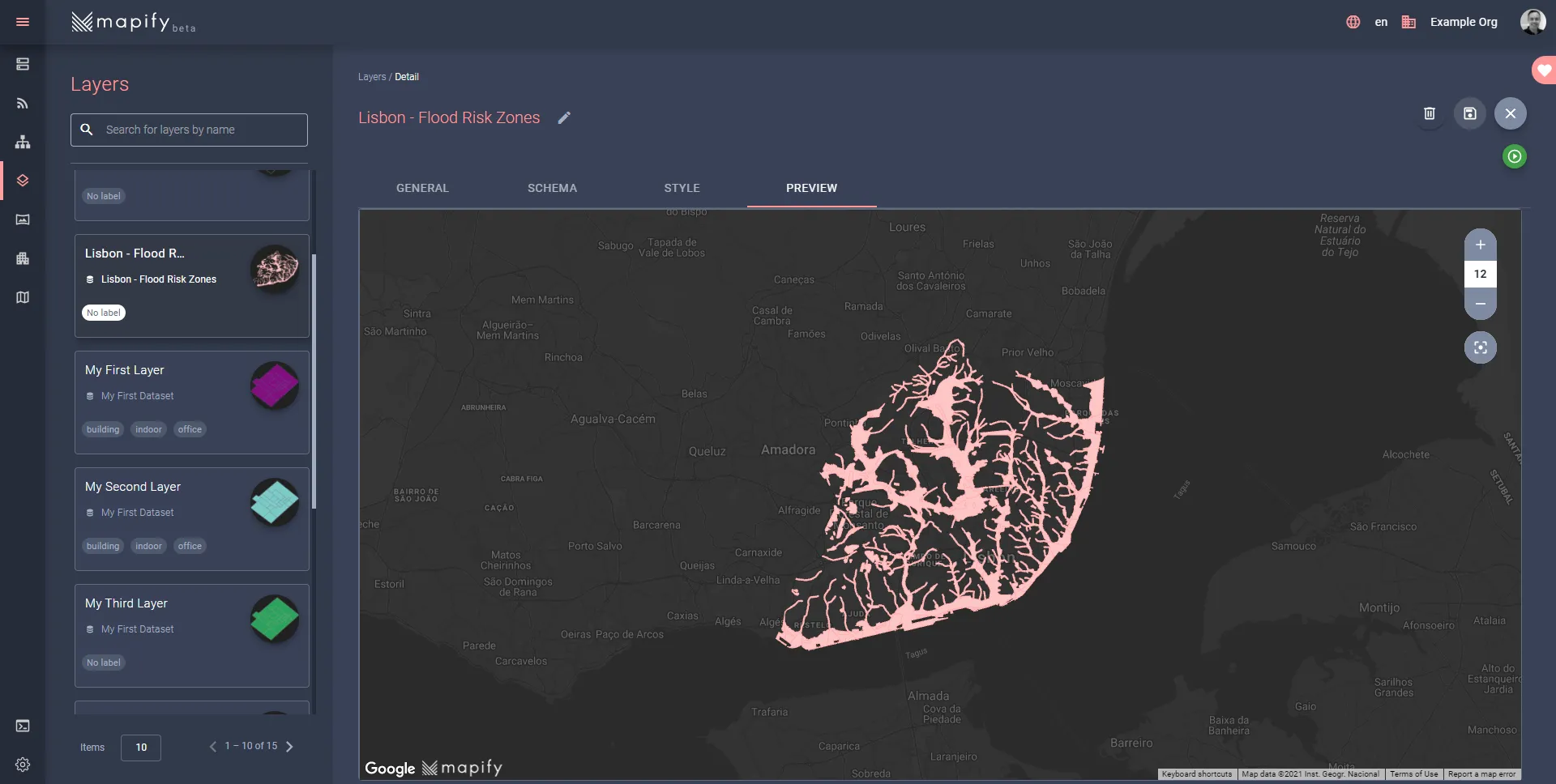Click Keyboard shortcuts on the map

pos(1196,774)
